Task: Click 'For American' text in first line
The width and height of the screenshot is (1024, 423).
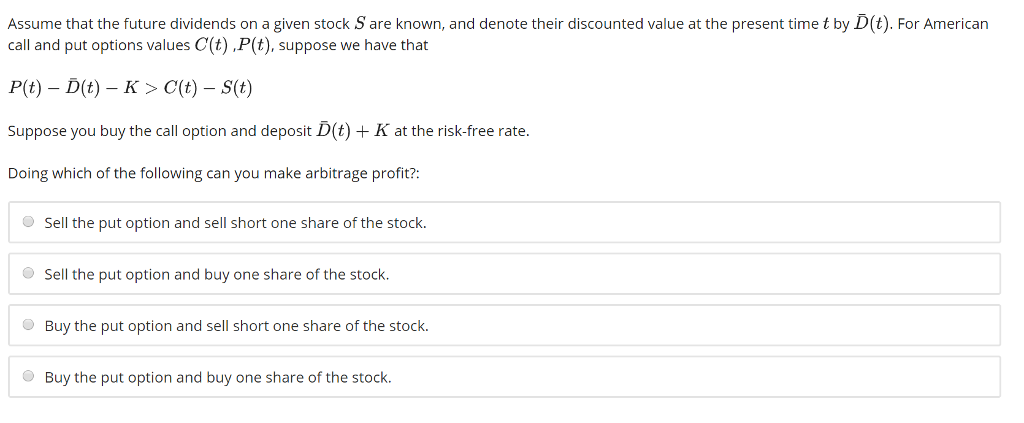Action: 943,24
